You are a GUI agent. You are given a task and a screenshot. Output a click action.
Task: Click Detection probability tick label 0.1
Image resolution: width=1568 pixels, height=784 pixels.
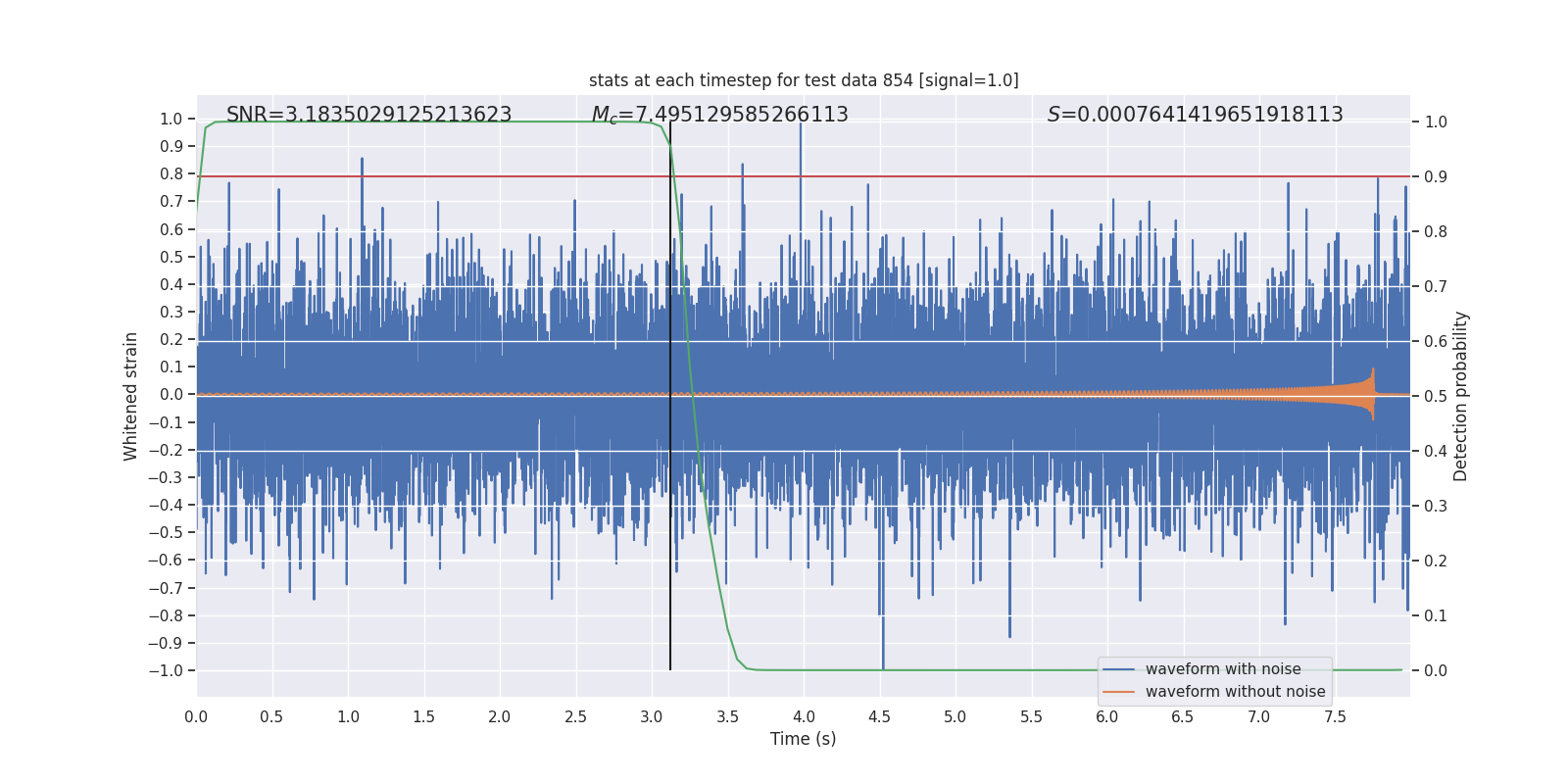pos(1436,615)
